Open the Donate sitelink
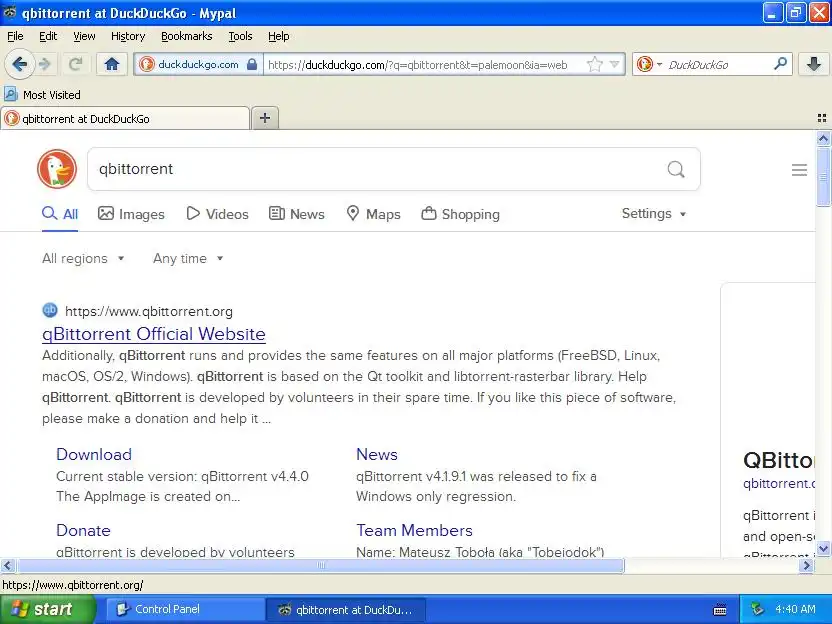Viewport: 832px width, 624px height. pos(83,530)
